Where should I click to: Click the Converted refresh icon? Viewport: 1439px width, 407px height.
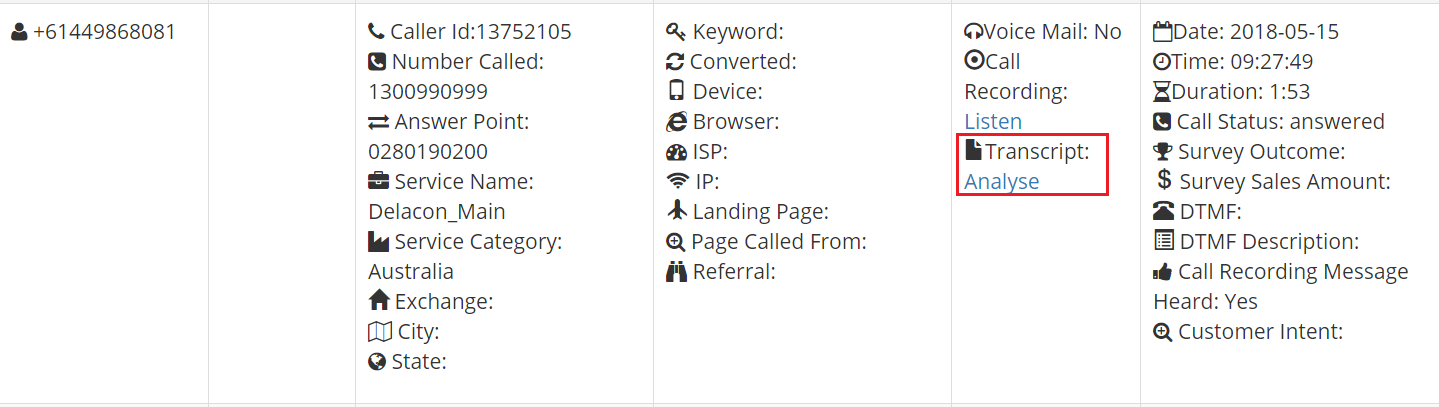tap(674, 62)
